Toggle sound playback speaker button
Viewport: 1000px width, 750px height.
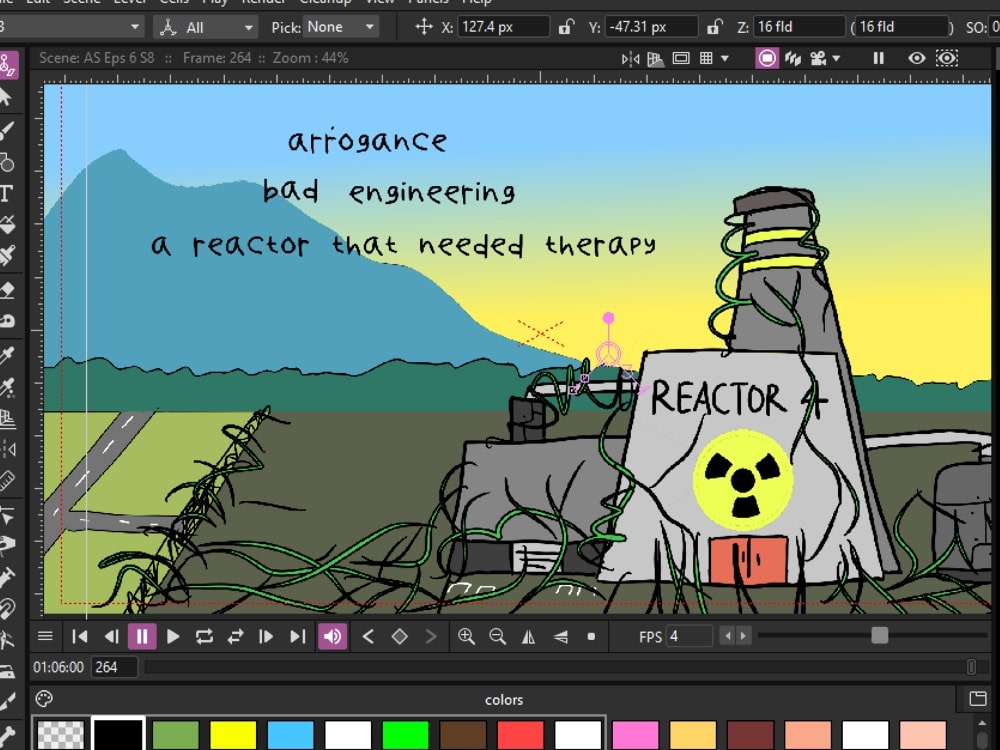pyautogui.click(x=332, y=636)
